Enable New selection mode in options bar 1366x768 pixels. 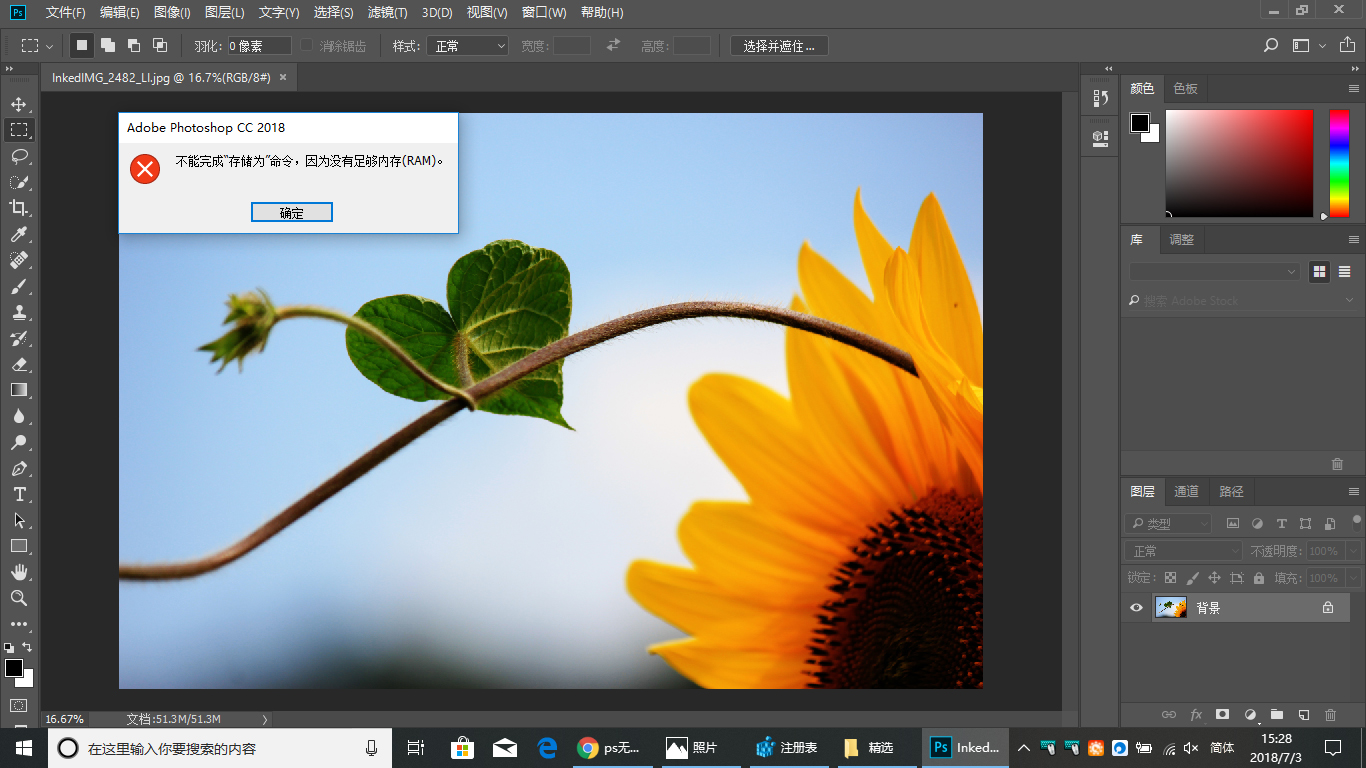coord(82,45)
